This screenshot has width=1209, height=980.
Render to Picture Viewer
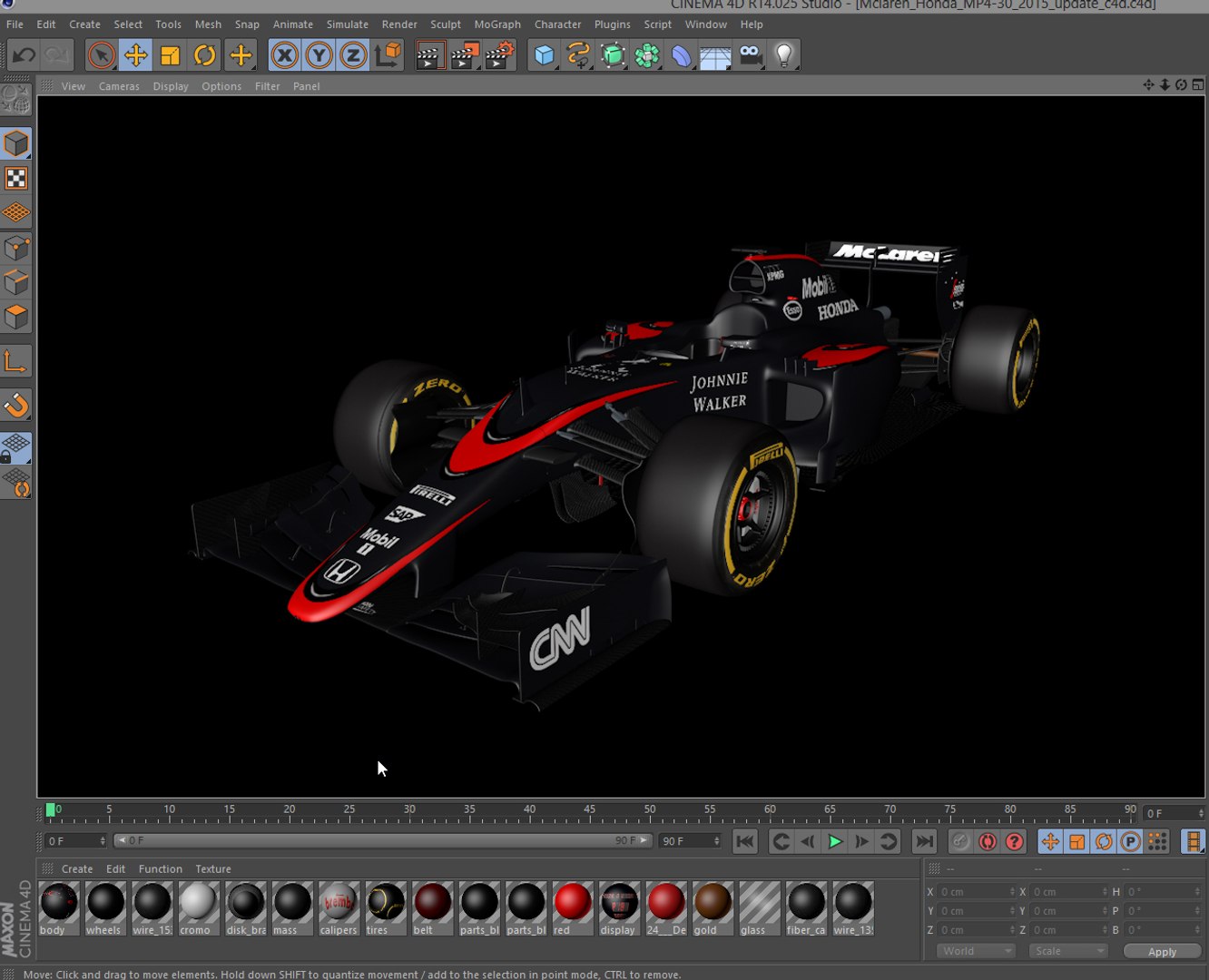[465, 55]
